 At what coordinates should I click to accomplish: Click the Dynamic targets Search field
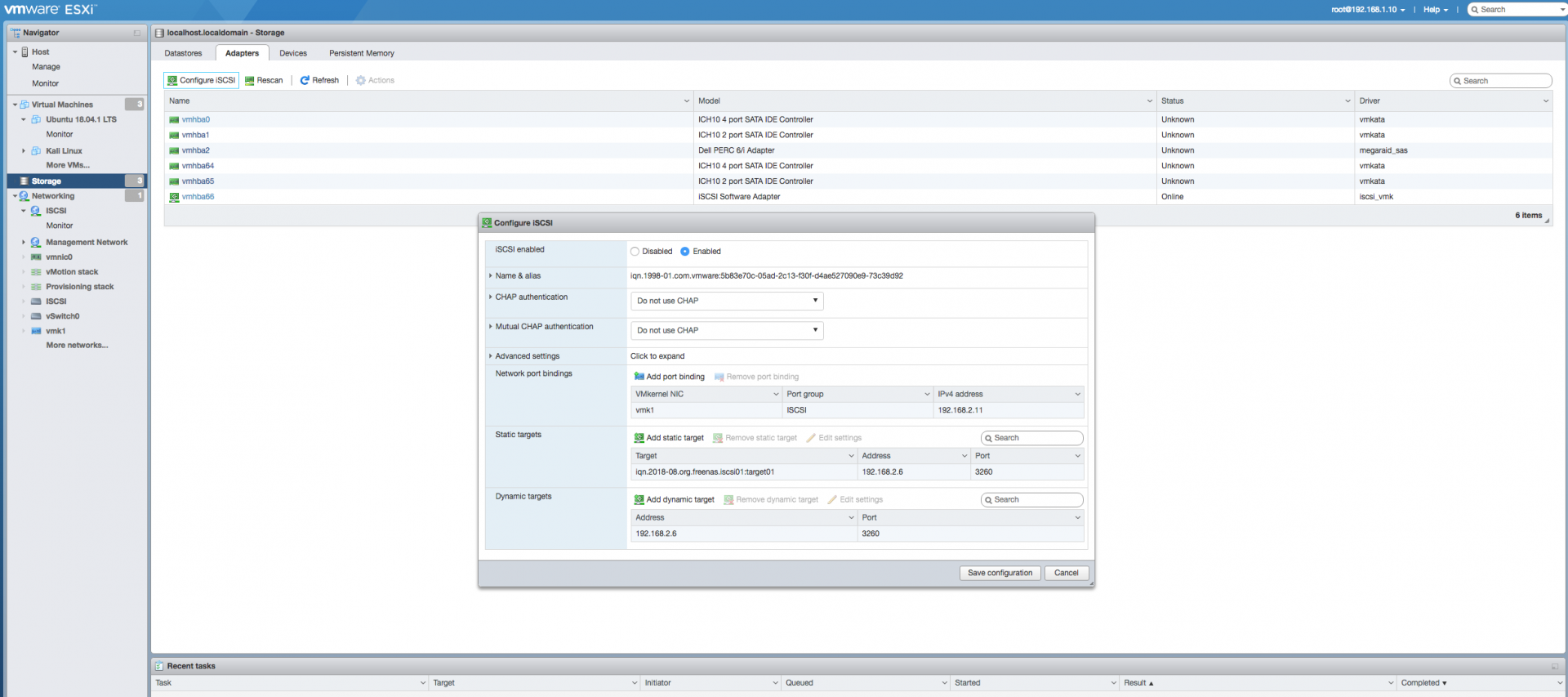(1032, 499)
